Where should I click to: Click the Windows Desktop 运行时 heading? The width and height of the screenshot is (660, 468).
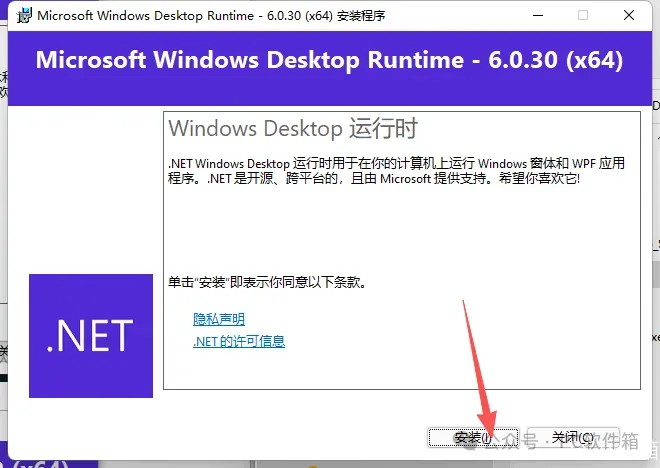(x=293, y=128)
